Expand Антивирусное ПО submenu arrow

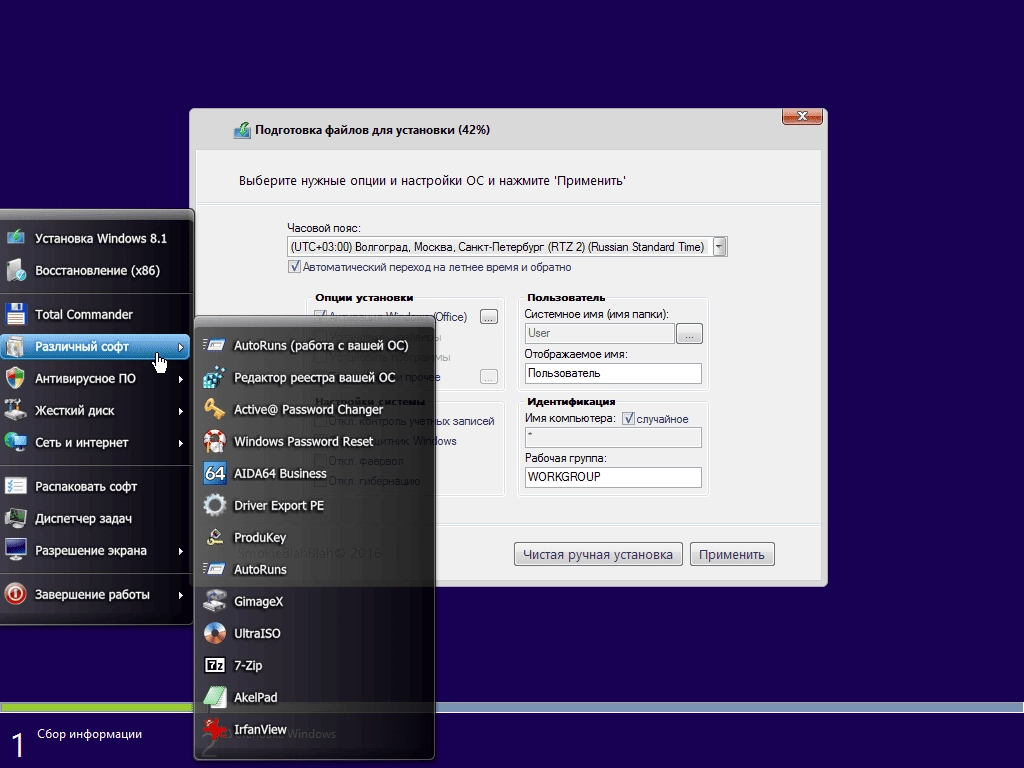pyautogui.click(x=181, y=379)
